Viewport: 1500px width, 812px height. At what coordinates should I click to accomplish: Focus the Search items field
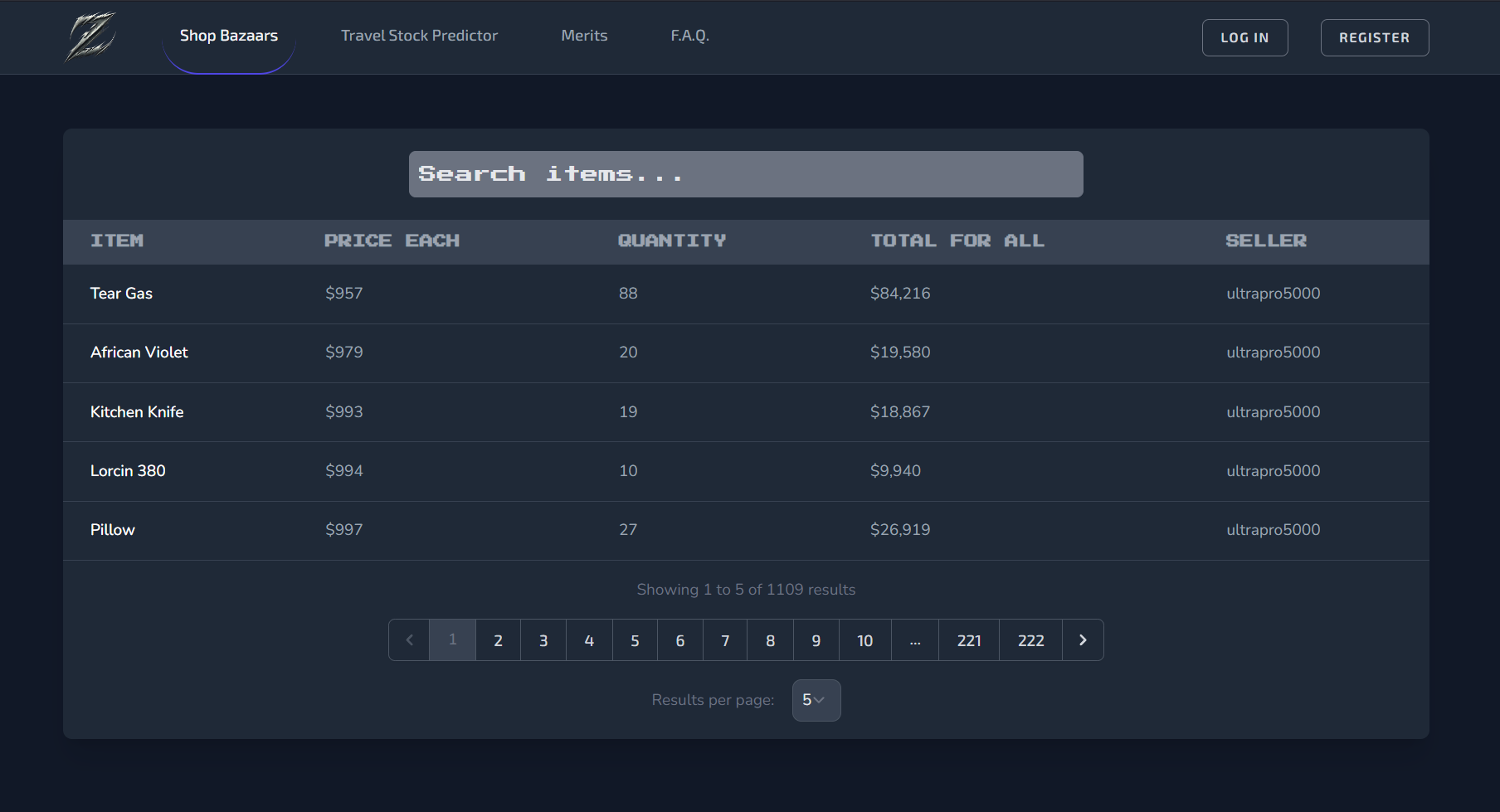pos(745,174)
